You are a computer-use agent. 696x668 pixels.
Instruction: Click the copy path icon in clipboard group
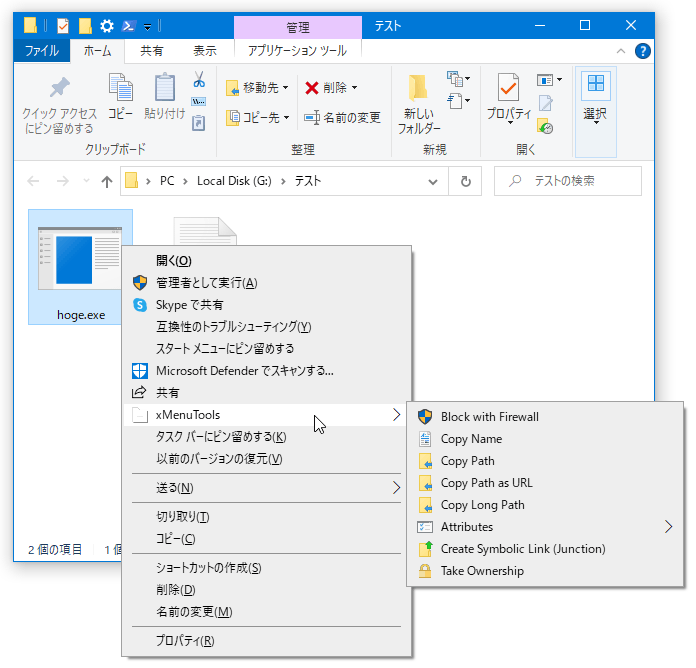[x=198, y=102]
